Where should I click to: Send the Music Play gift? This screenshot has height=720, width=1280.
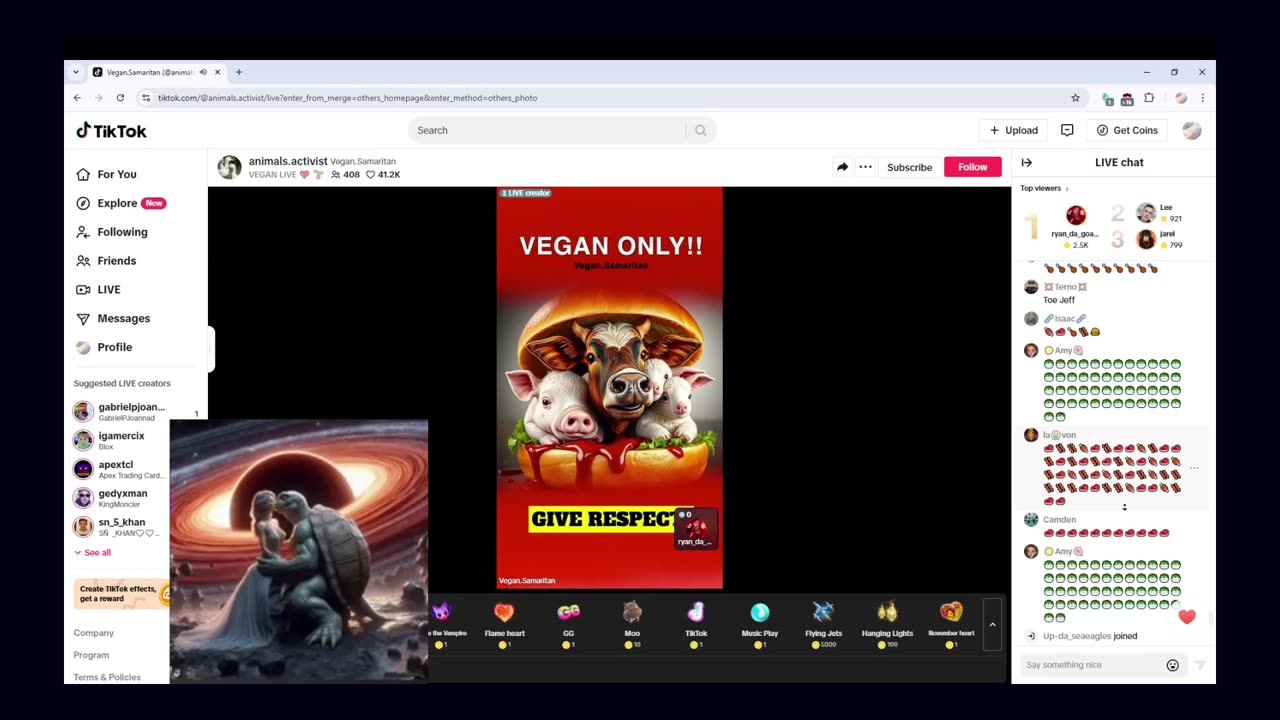point(760,624)
